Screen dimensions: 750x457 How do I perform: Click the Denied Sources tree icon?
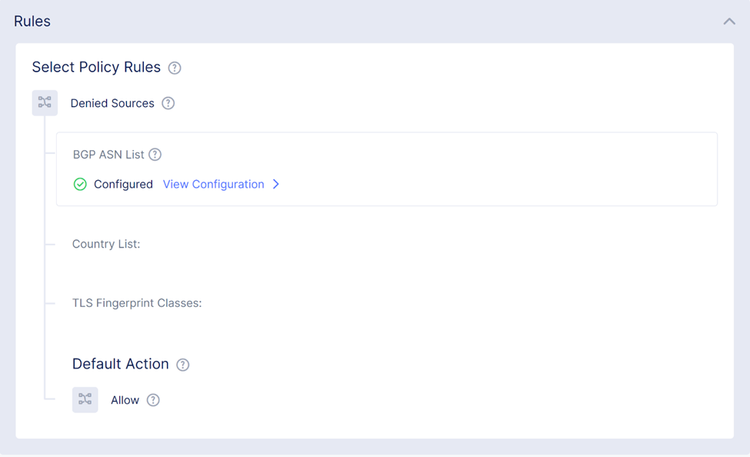45,103
